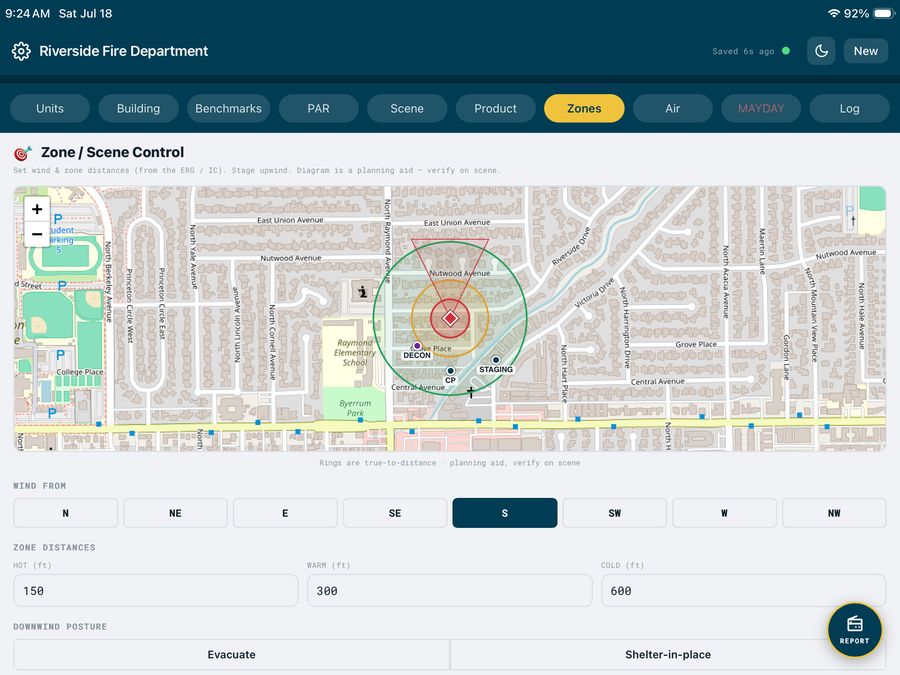This screenshot has width=900, height=675.
Task: Open the Air tab
Action: tap(673, 108)
